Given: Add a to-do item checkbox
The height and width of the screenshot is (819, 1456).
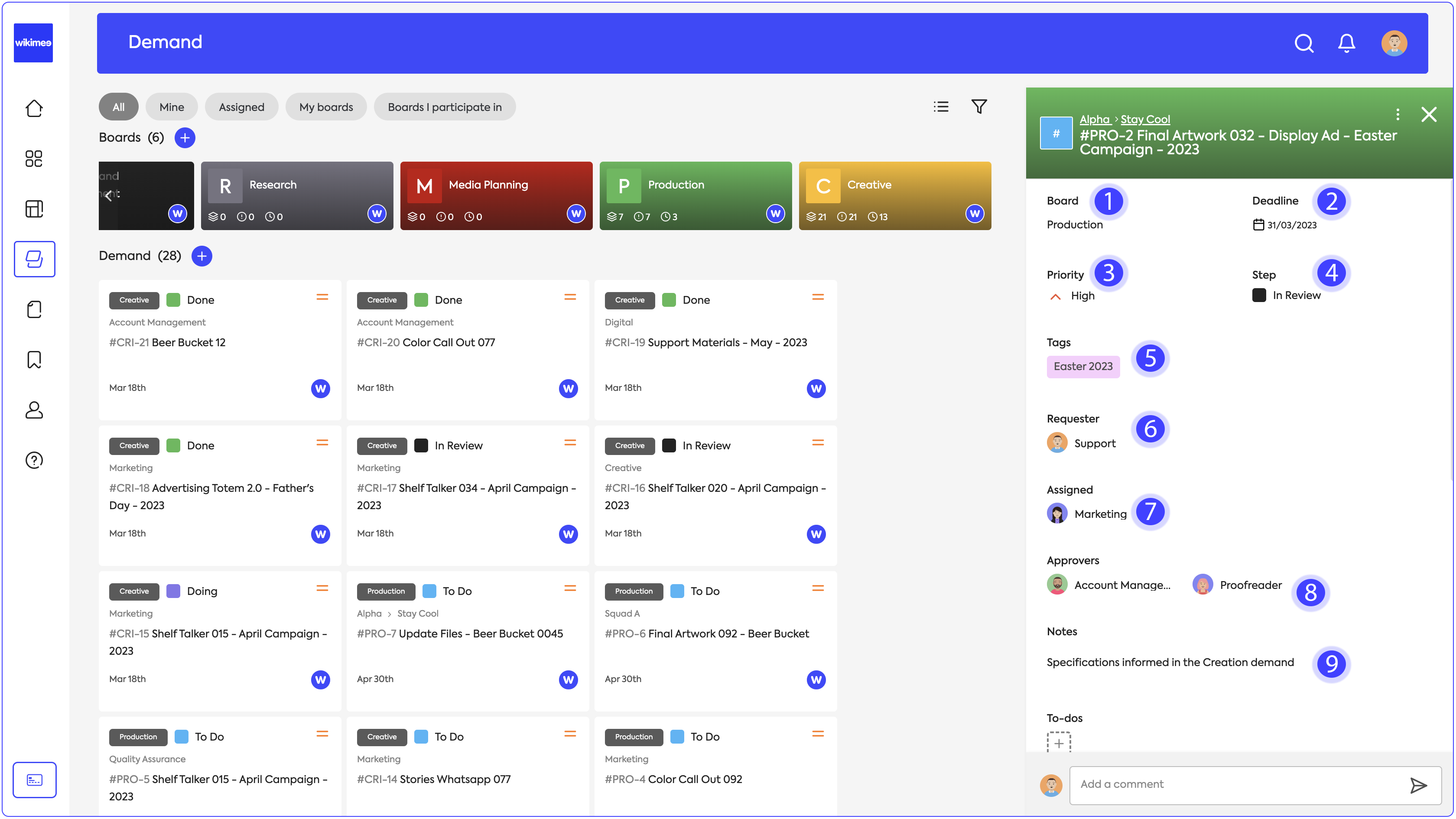Looking at the screenshot, I should point(1058,743).
